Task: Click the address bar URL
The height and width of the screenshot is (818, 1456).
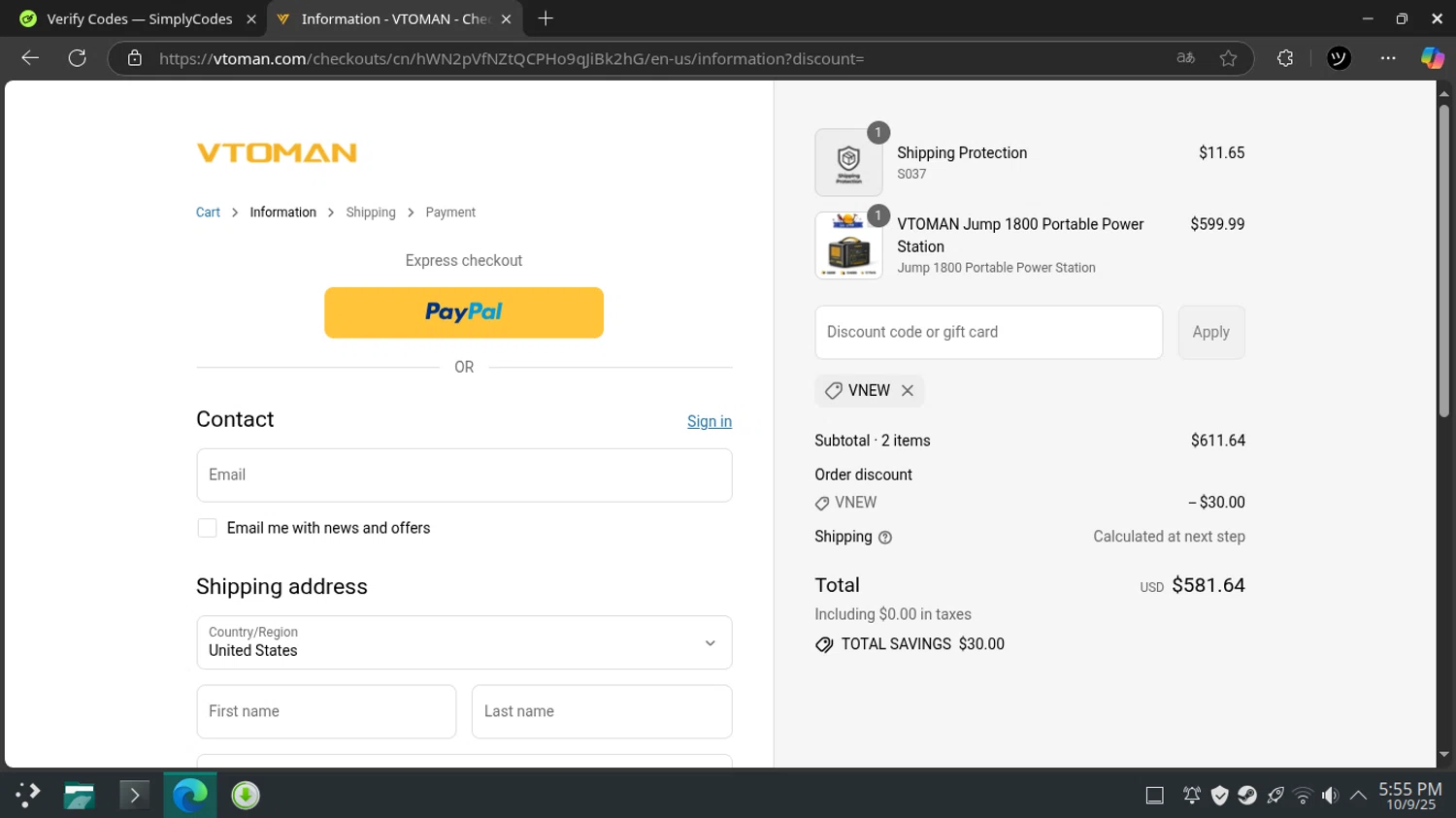Action: 511,58
